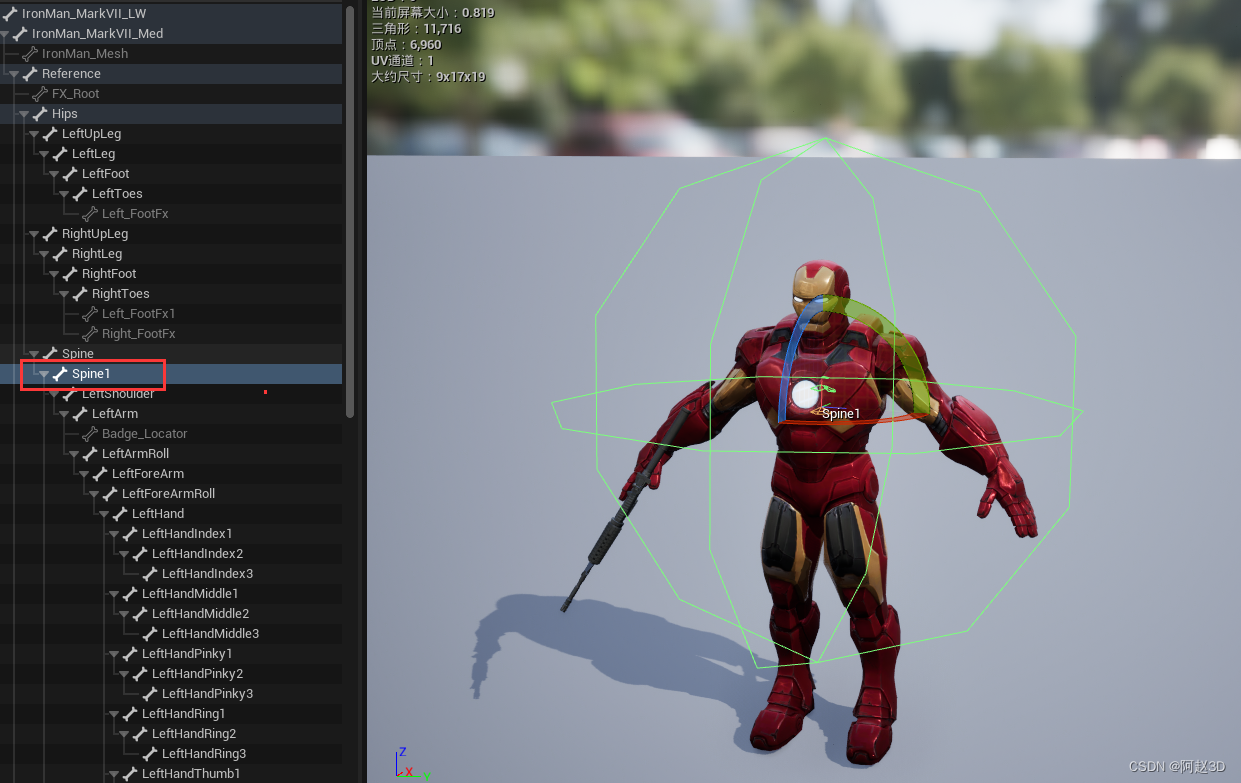The width and height of the screenshot is (1241, 783).
Task: Click the bone icon beside Hips
Action: pos(40,114)
